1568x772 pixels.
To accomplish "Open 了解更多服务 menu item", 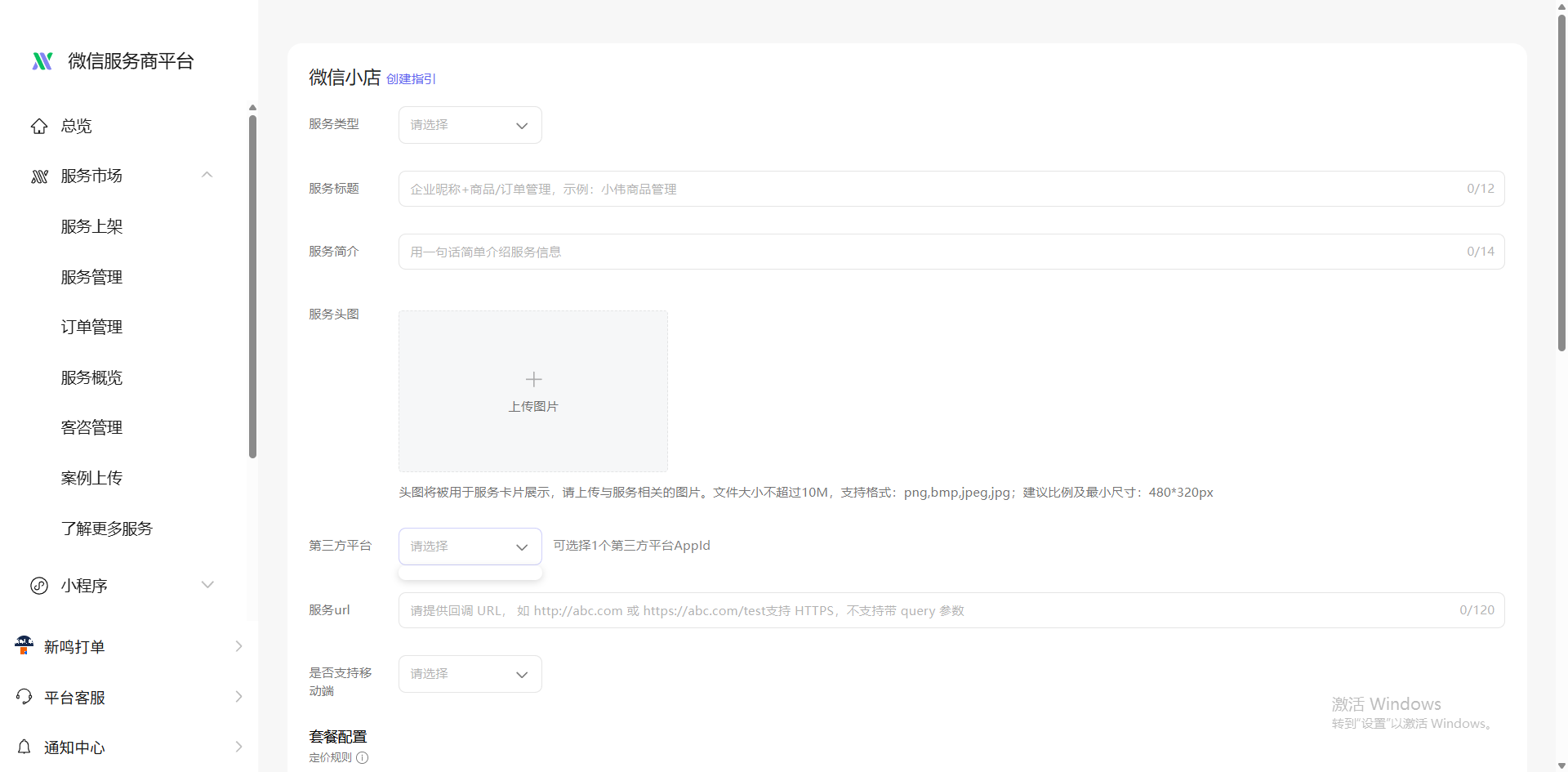I will (x=107, y=529).
